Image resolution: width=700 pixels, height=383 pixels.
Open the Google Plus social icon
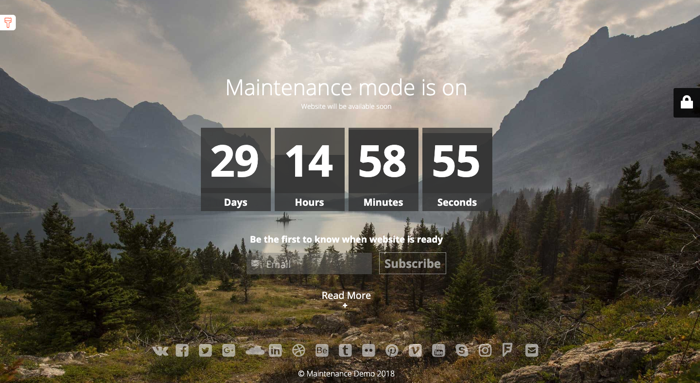(229, 350)
